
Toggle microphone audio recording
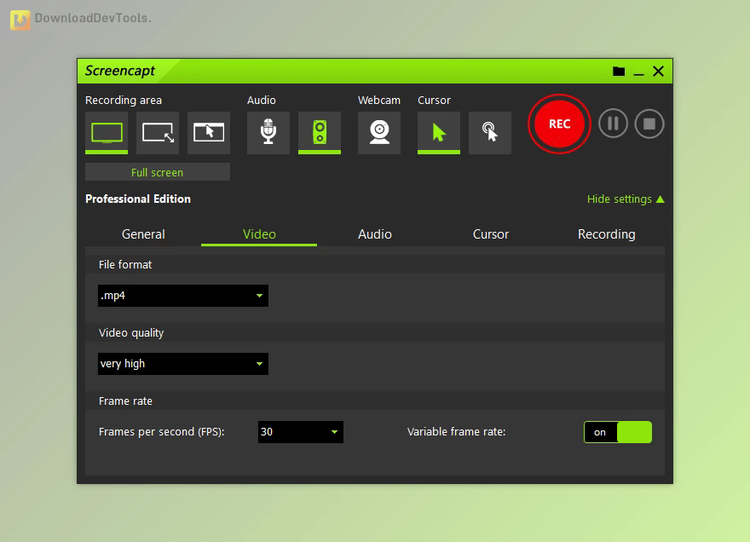pyautogui.click(x=268, y=133)
